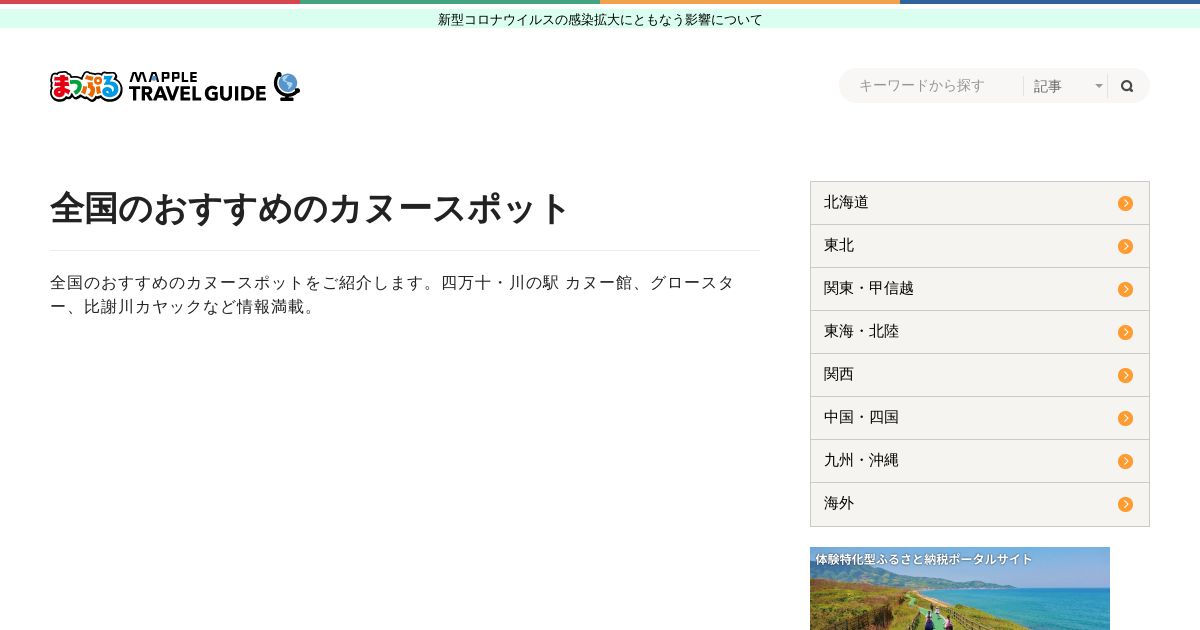Click the orange arrow next to 関西
Image resolution: width=1200 pixels, height=630 pixels.
click(1125, 375)
